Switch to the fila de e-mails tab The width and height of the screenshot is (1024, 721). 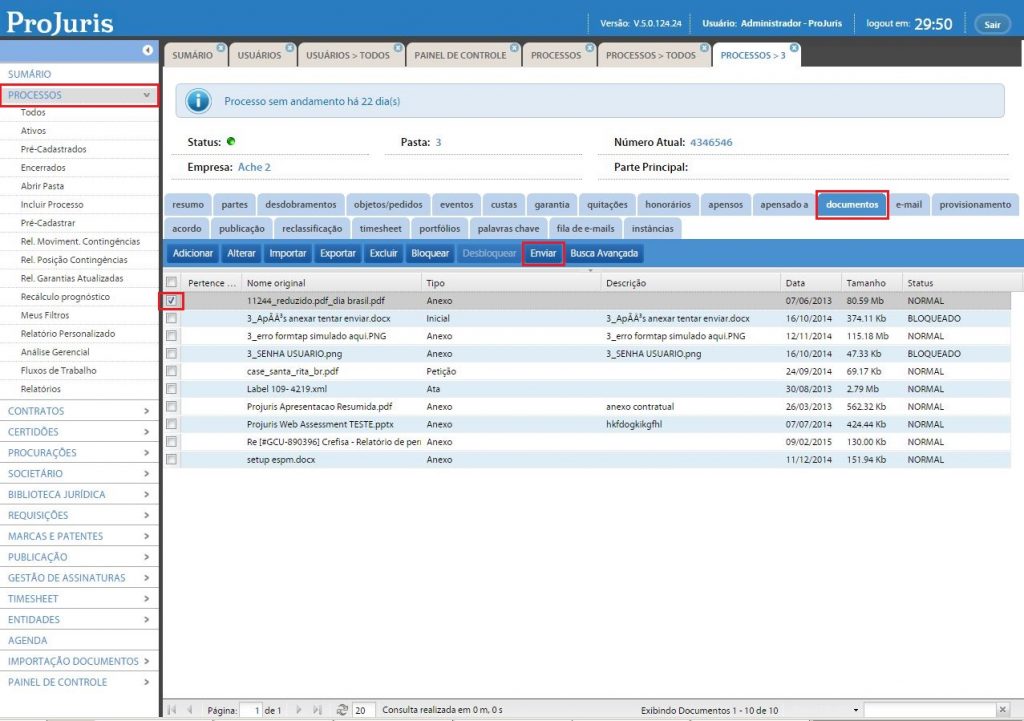585,229
